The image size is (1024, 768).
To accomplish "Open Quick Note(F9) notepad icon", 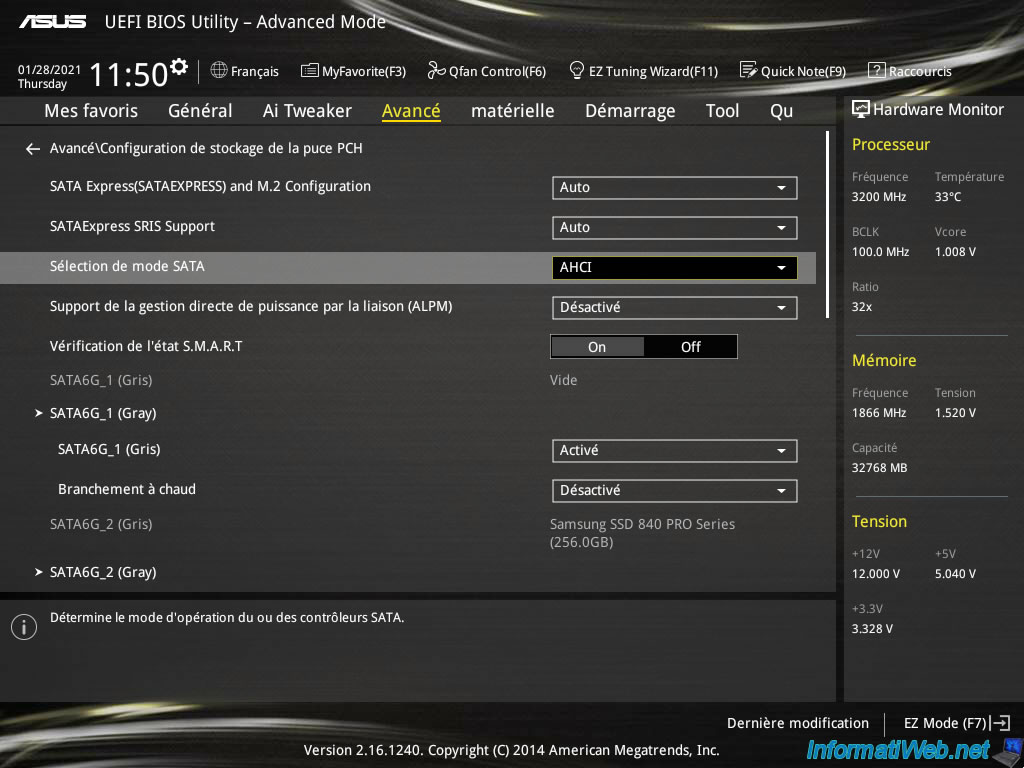I will point(748,71).
